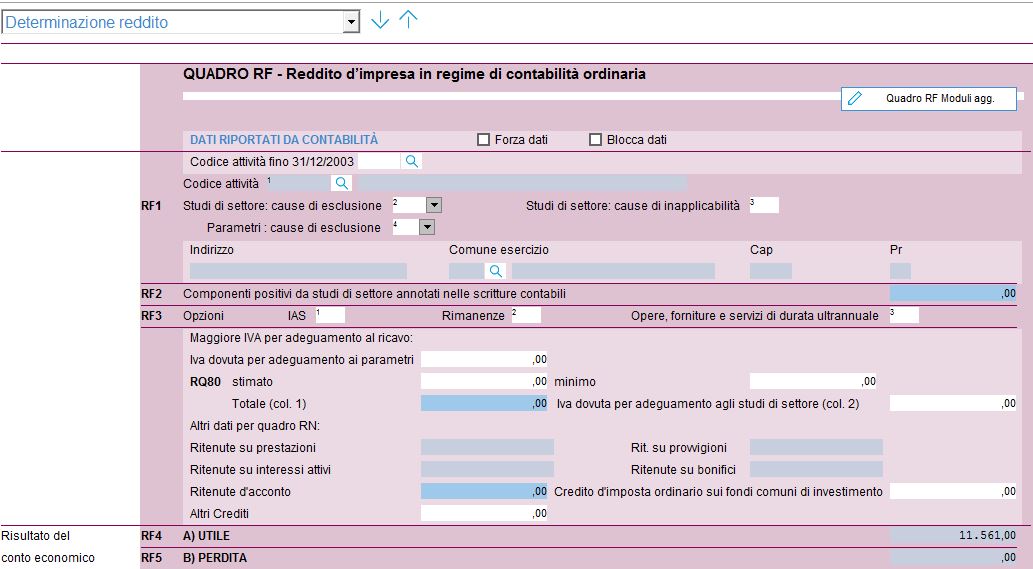The width and height of the screenshot is (1033, 569).
Task: Click the Rimanenze option field
Action: pyautogui.click(x=526, y=315)
